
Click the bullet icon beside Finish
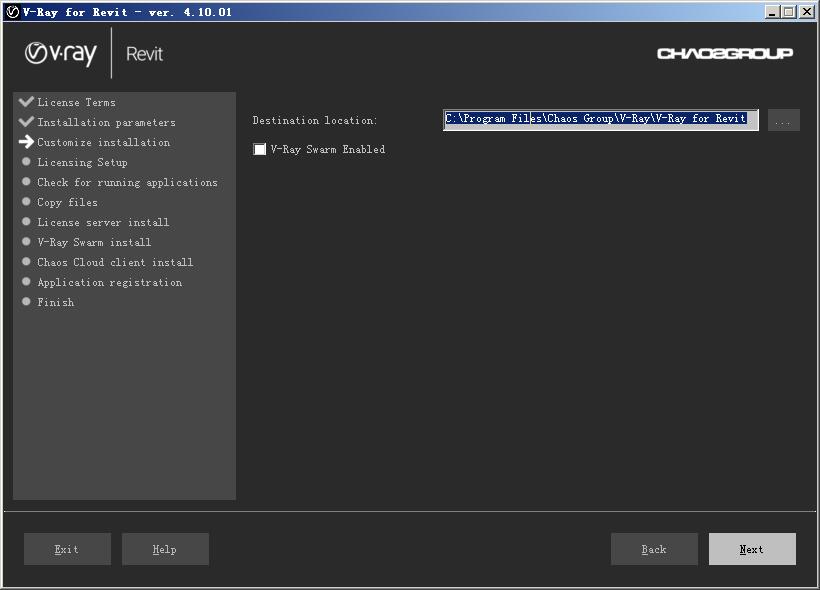(x=26, y=301)
